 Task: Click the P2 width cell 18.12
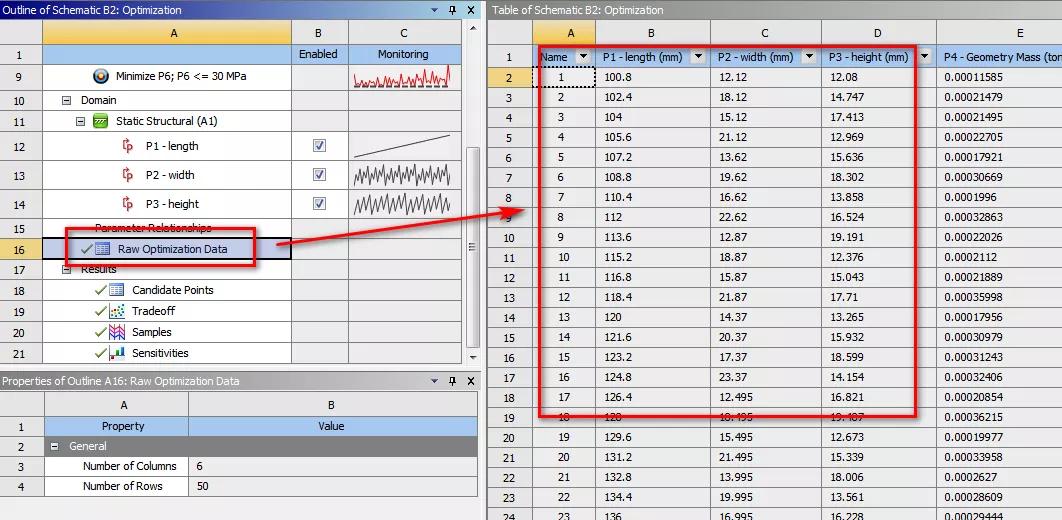pos(765,98)
